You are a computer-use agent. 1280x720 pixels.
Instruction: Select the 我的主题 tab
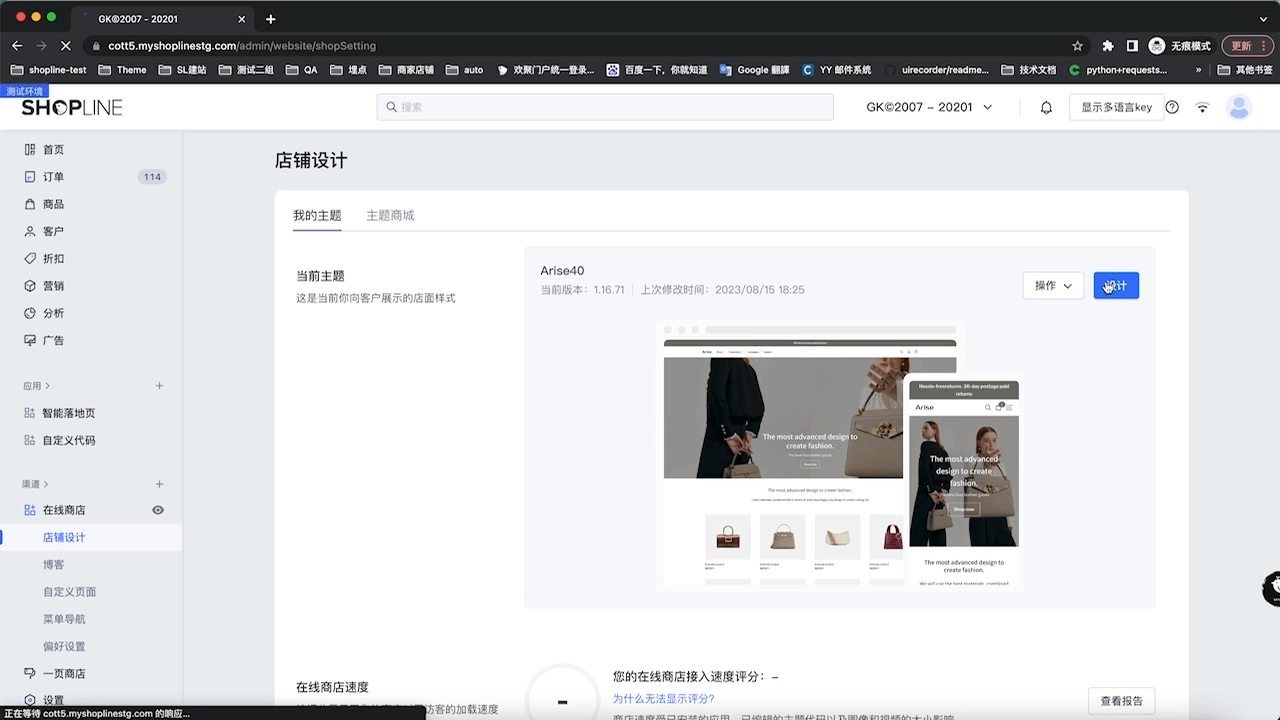click(317, 215)
